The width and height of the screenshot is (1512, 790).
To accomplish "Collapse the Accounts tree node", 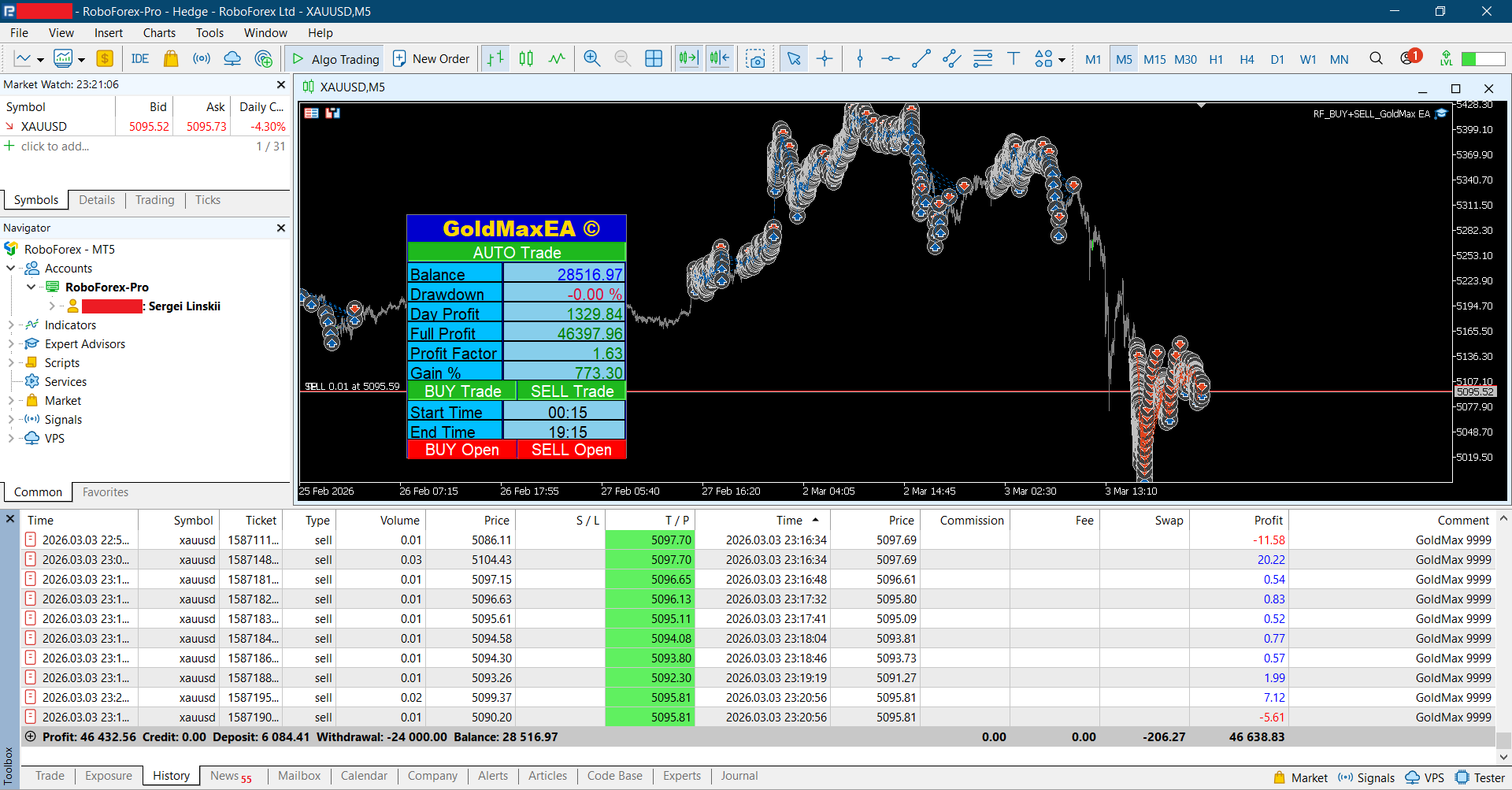I will click(11, 269).
